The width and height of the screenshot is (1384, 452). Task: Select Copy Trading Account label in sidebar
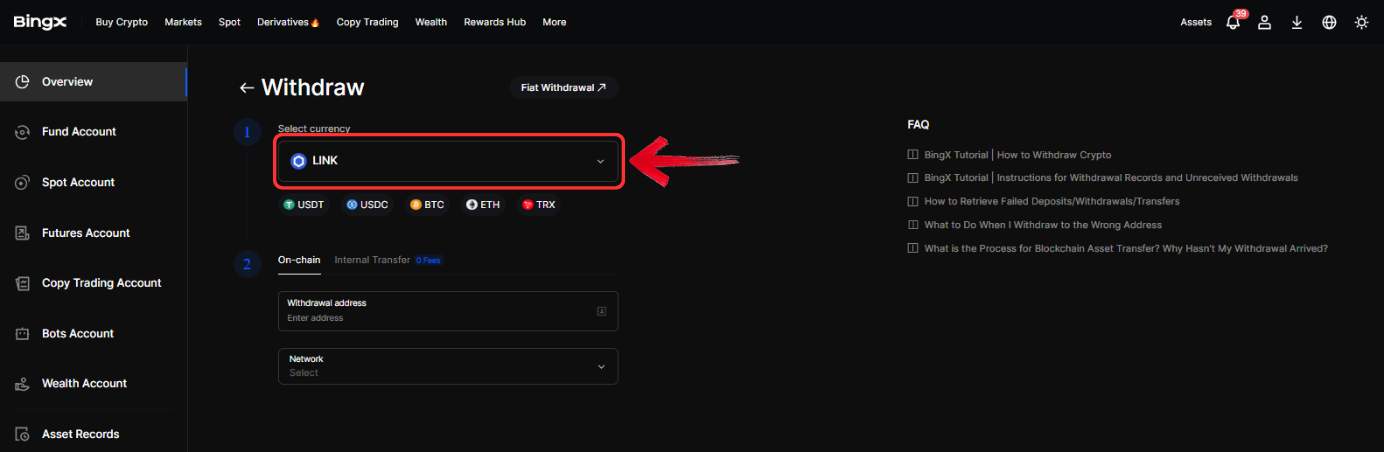[x=101, y=283]
